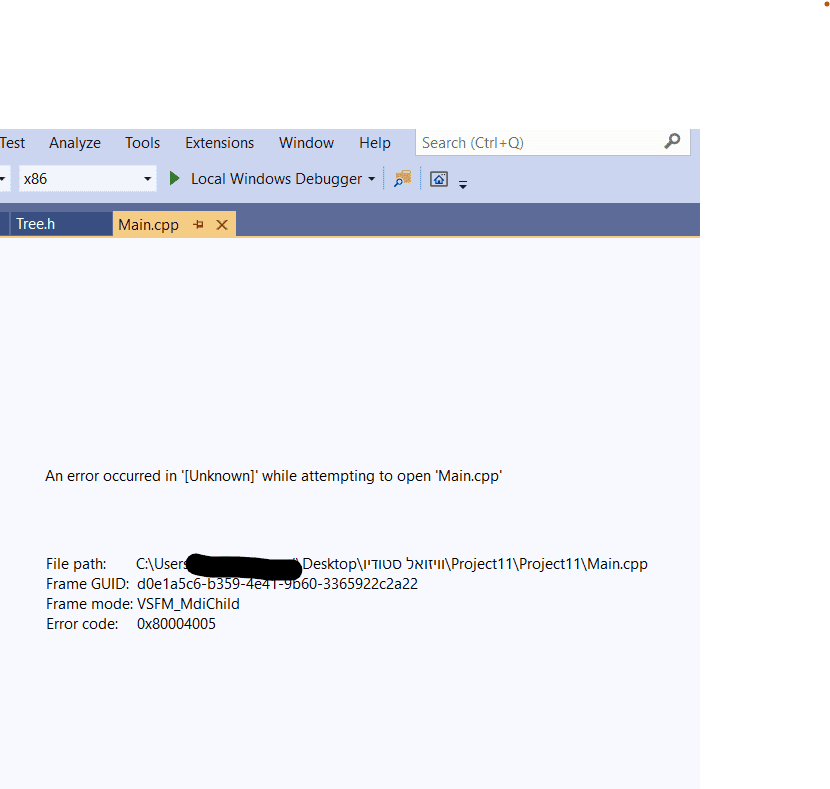Click the File path label
830x789 pixels.
[76, 564]
